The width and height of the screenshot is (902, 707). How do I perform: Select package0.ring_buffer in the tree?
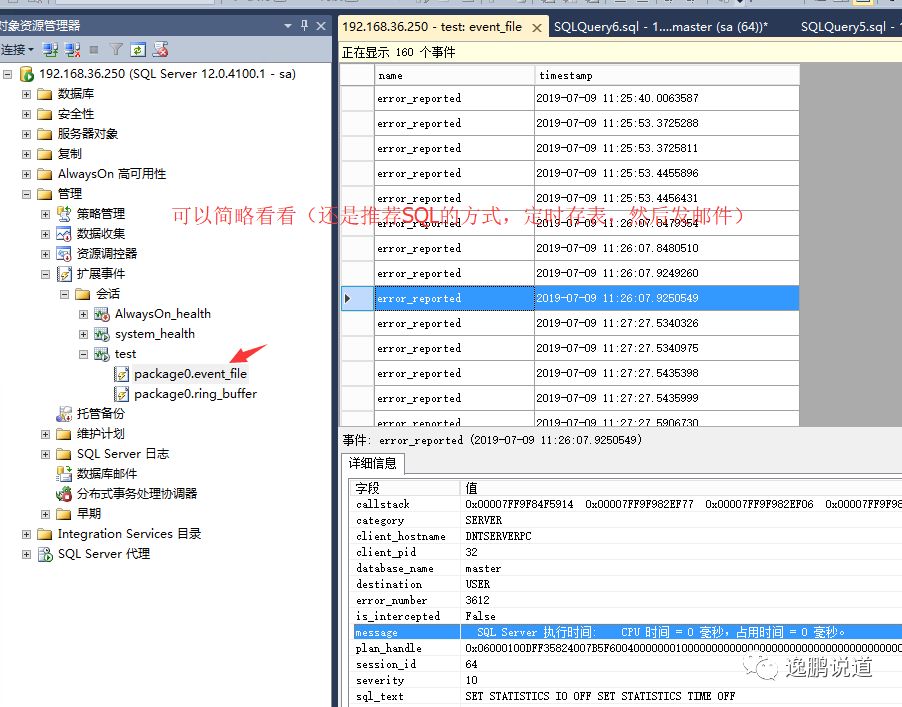tap(196, 394)
